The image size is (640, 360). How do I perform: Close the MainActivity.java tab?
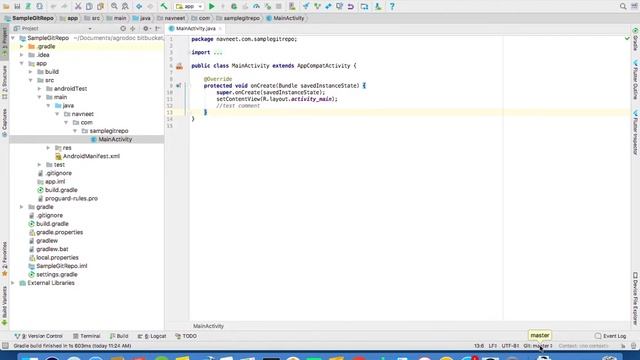point(220,29)
